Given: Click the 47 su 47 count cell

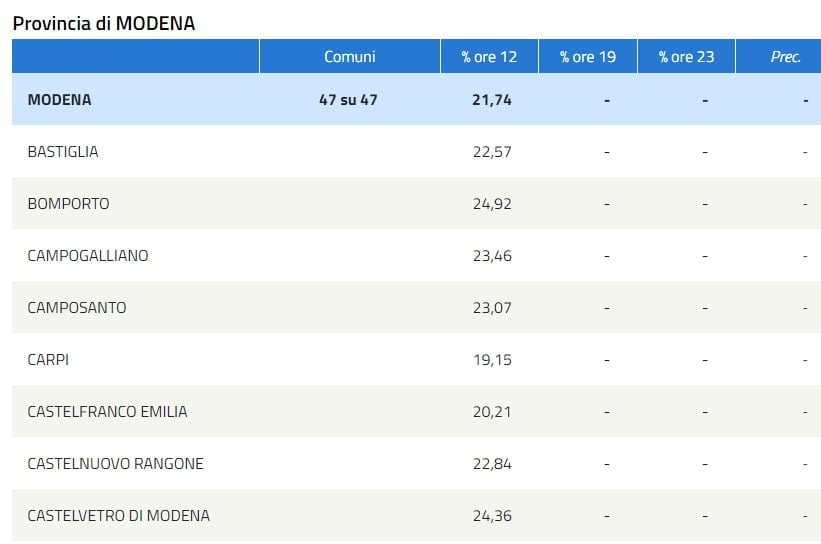Looking at the screenshot, I should [347, 100].
